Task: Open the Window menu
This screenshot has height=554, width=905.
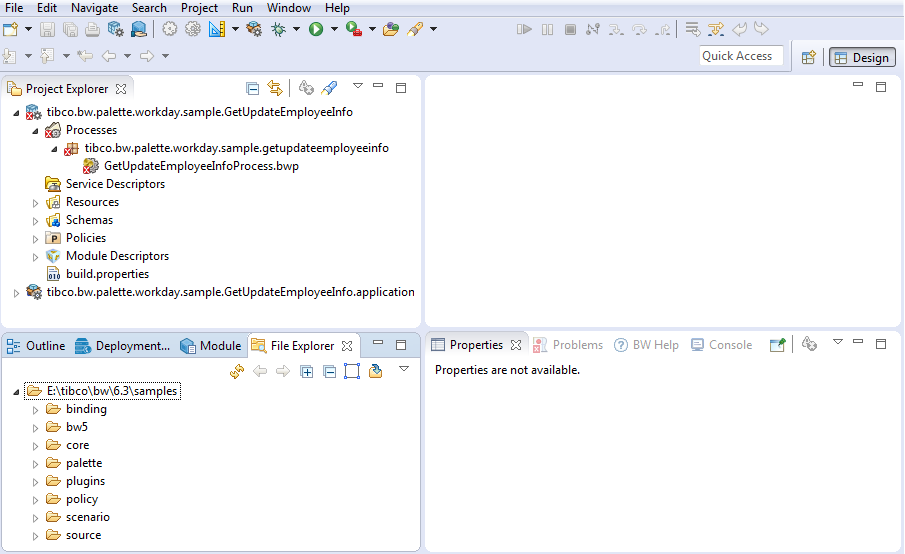Action: tap(289, 8)
